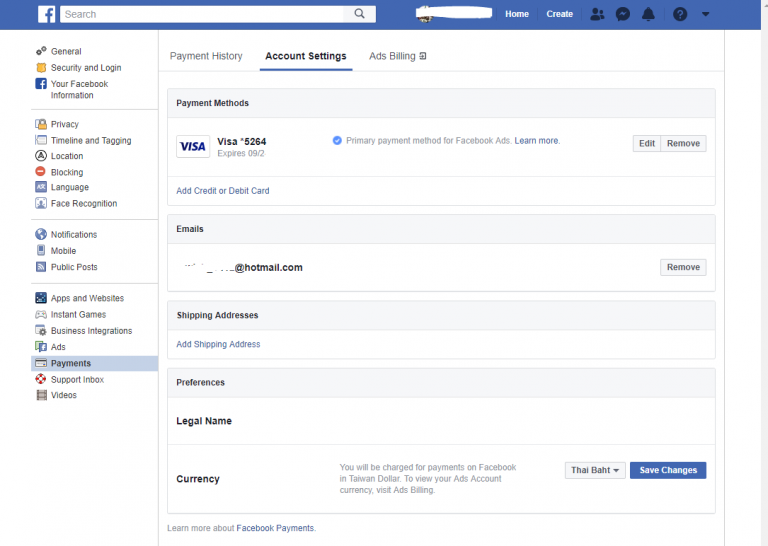Click the Instant Games controller icon
The height and width of the screenshot is (546, 768).
click(x=41, y=314)
